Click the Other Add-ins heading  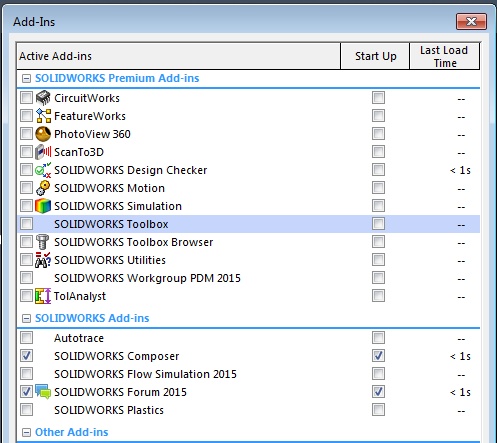[x=72, y=432]
